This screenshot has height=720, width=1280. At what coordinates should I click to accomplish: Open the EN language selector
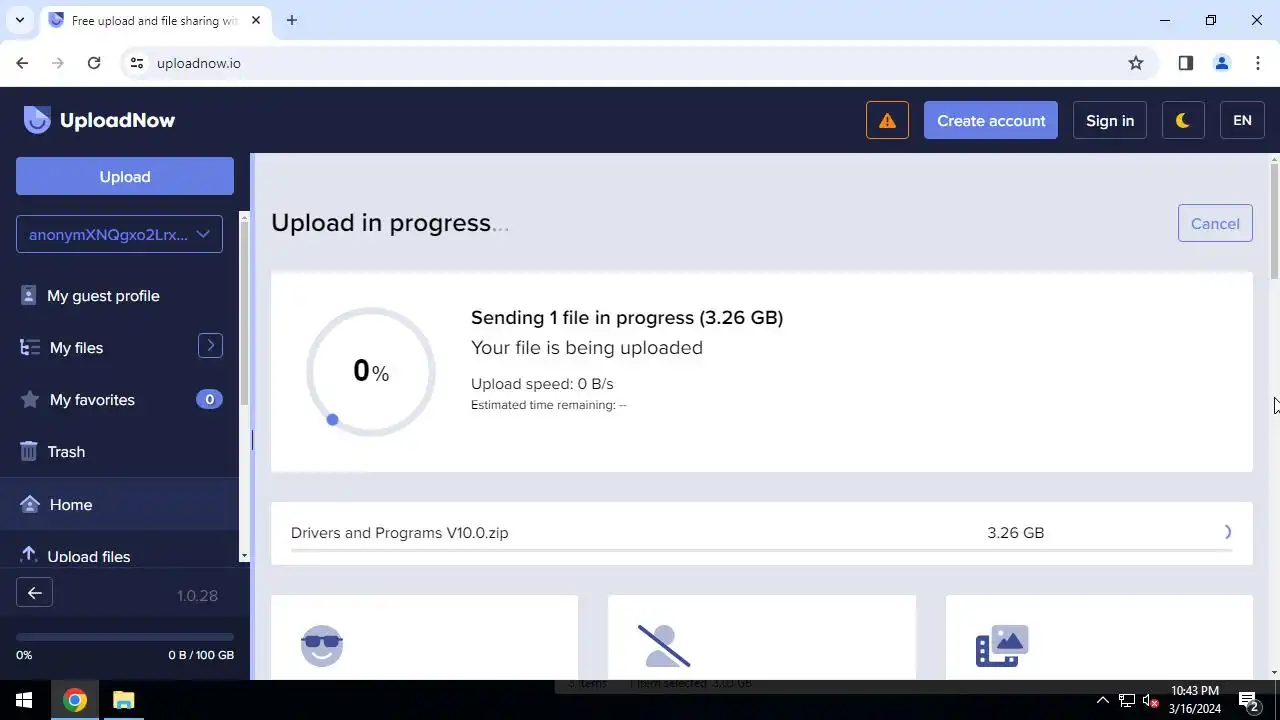click(x=1242, y=120)
